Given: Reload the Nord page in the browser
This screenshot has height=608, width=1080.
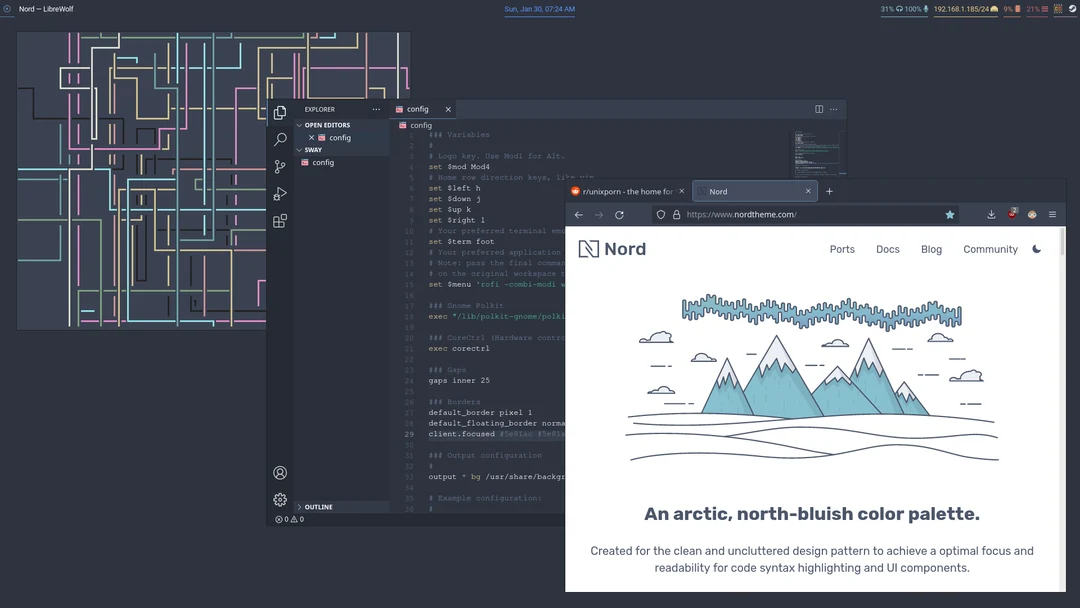Looking at the screenshot, I should tap(619, 215).
